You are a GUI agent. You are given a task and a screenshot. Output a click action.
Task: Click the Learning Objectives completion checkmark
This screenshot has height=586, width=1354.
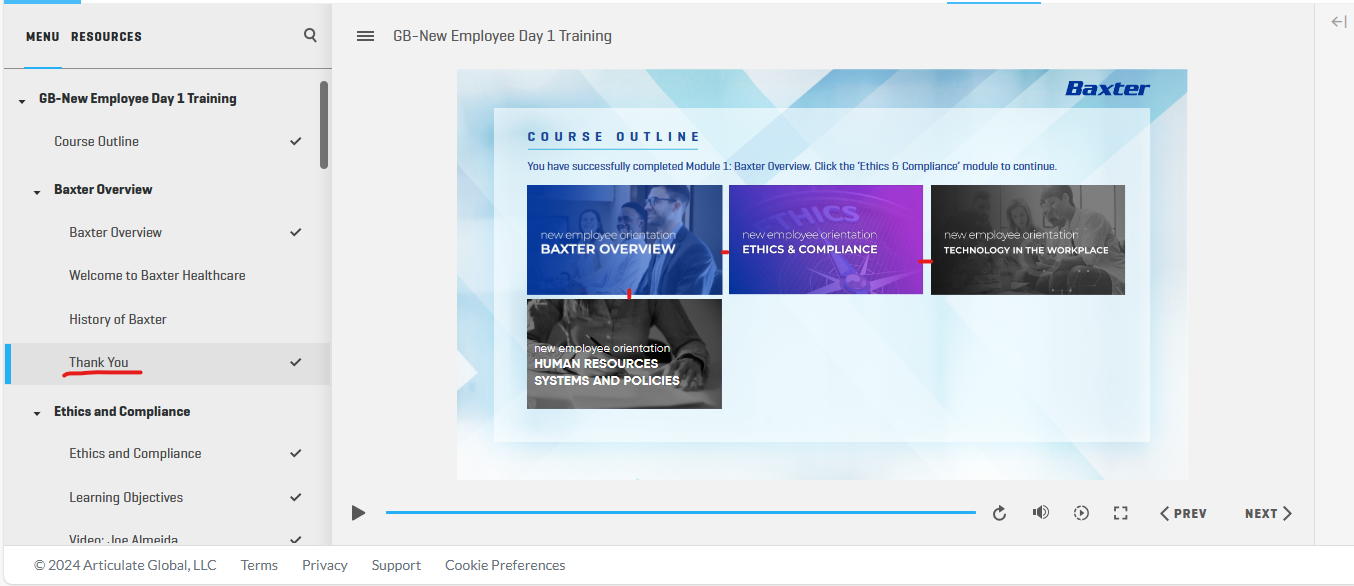(x=295, y=497)
